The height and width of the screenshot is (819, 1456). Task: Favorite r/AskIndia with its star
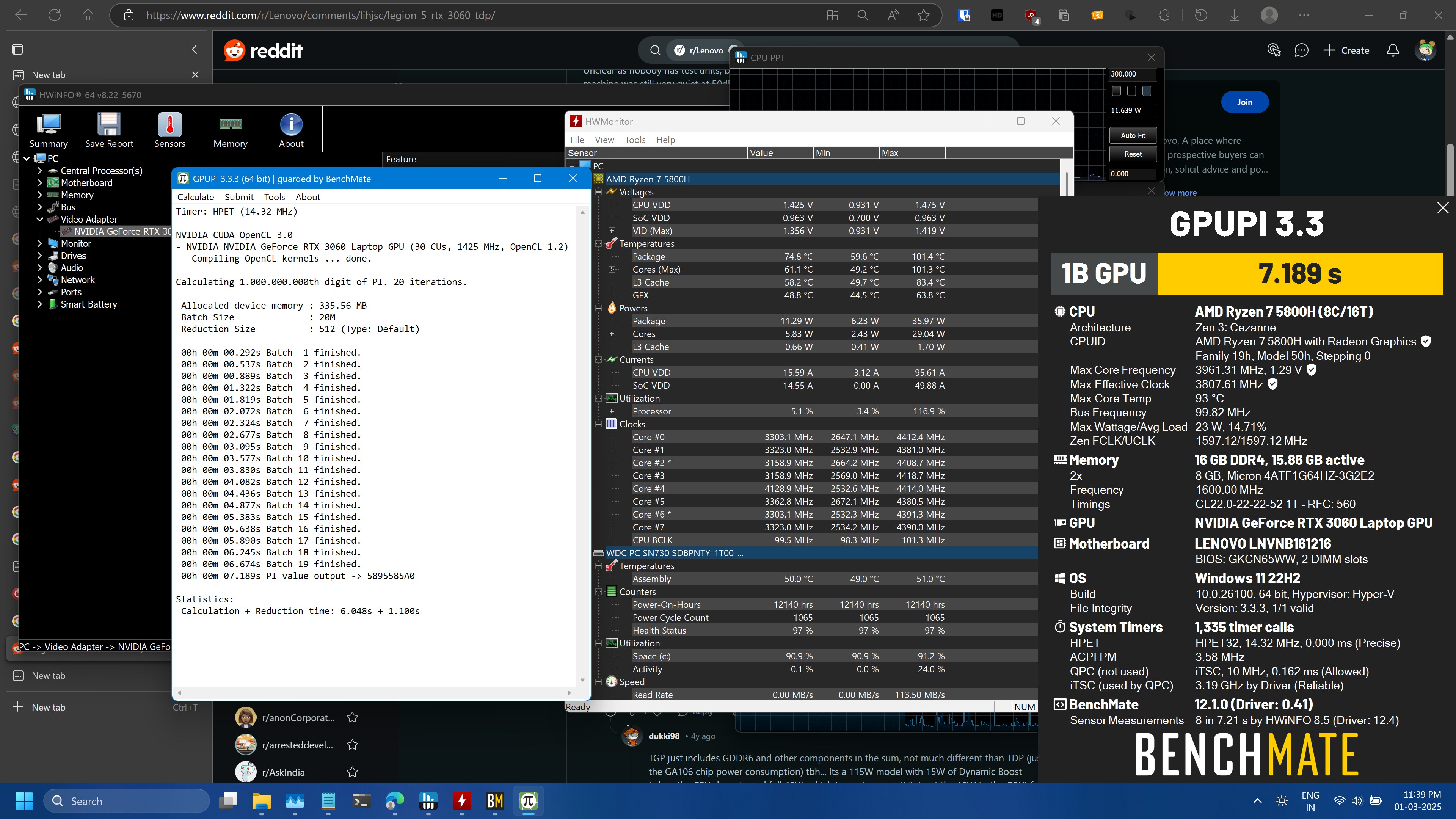pyautogui.click(x=352, y=772)
